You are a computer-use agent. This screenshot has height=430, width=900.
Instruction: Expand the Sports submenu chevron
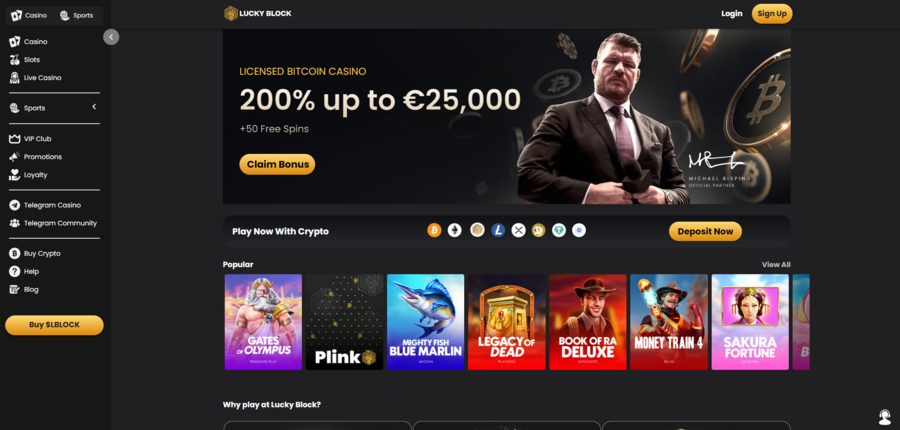pyautogui.click(x=94, y=107)
